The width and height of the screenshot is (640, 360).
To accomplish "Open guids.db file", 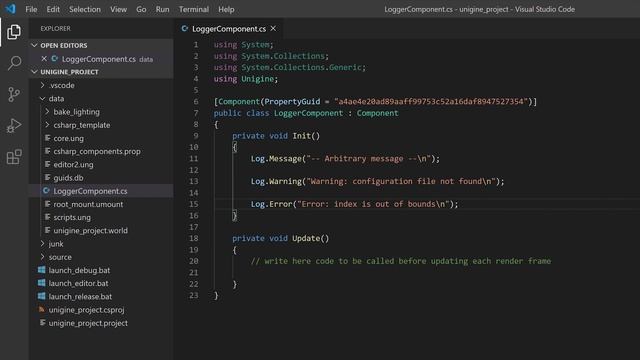I will (68, 178).
